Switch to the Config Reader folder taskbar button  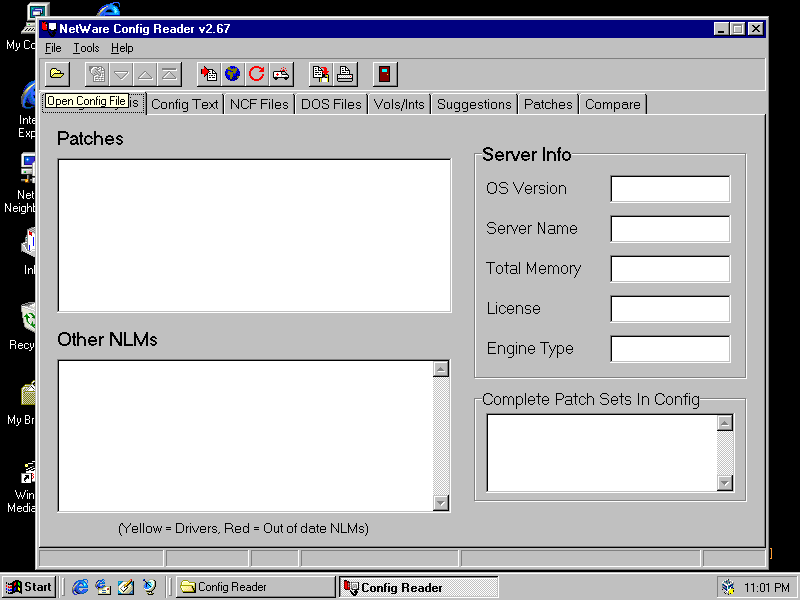click(255, 587)
